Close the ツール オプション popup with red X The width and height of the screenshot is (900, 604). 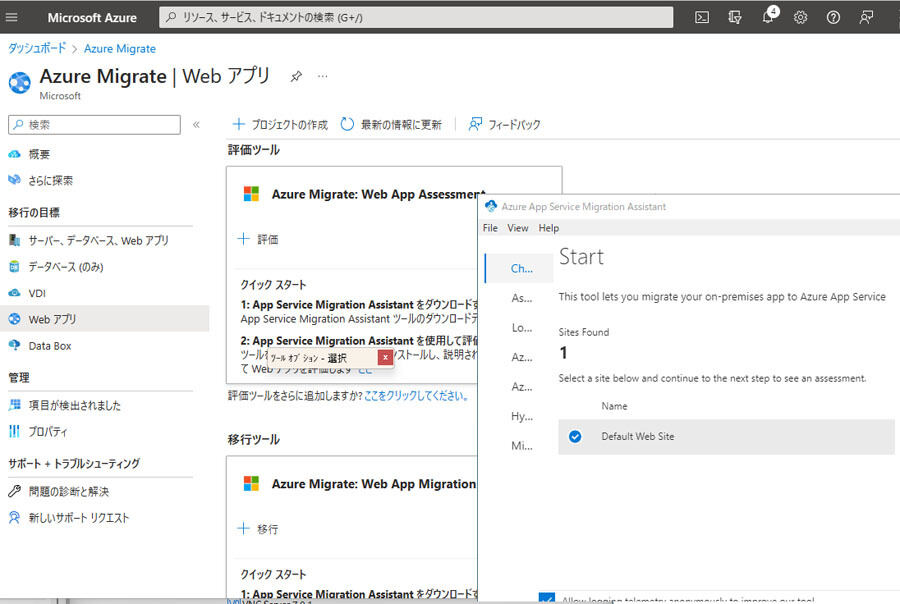pos(385,357)
